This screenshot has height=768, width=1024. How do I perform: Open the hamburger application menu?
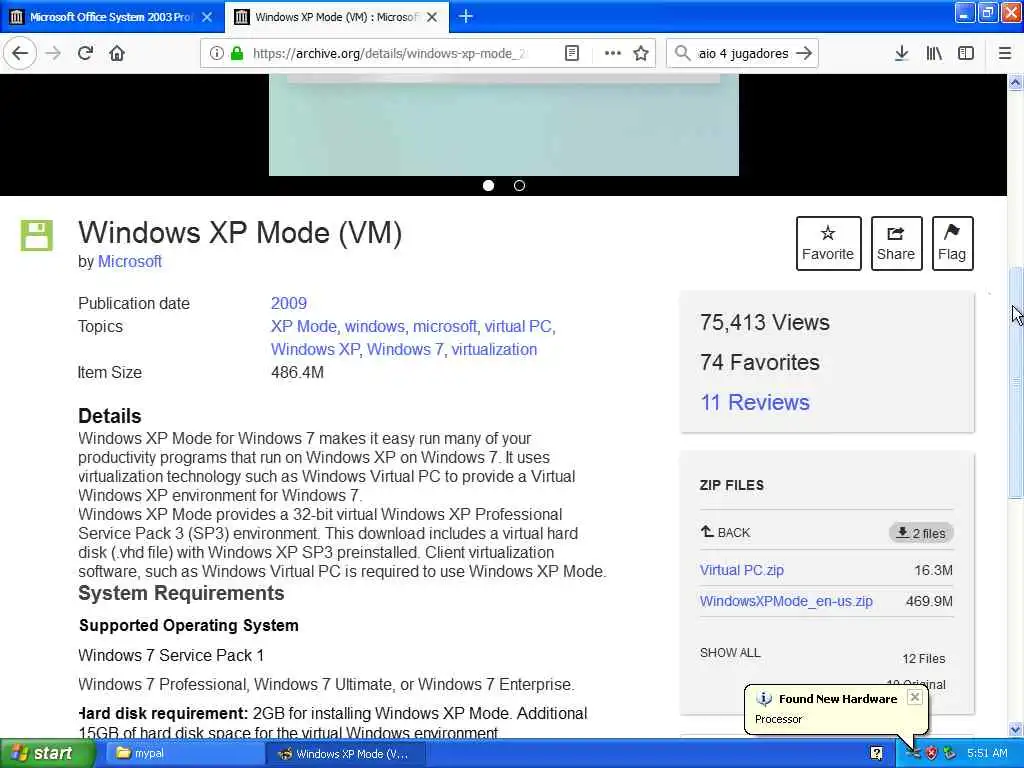[1005, 53]
